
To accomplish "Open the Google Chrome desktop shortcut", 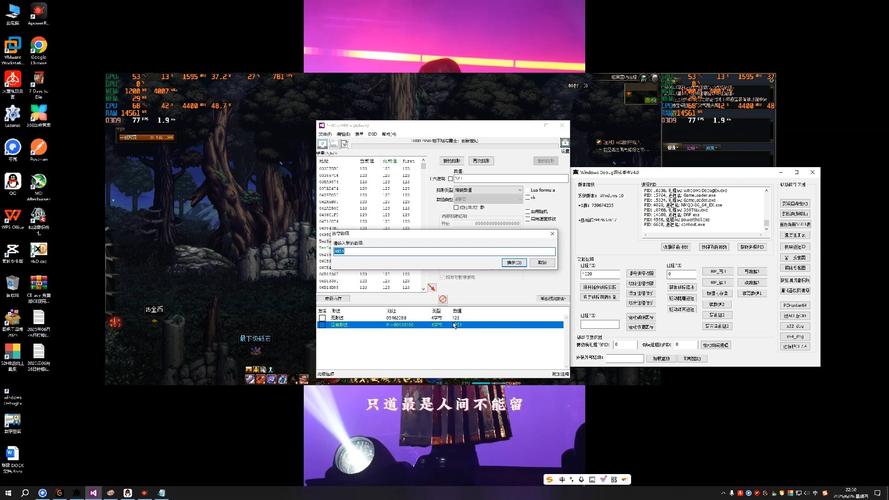I will click(39, 46).
